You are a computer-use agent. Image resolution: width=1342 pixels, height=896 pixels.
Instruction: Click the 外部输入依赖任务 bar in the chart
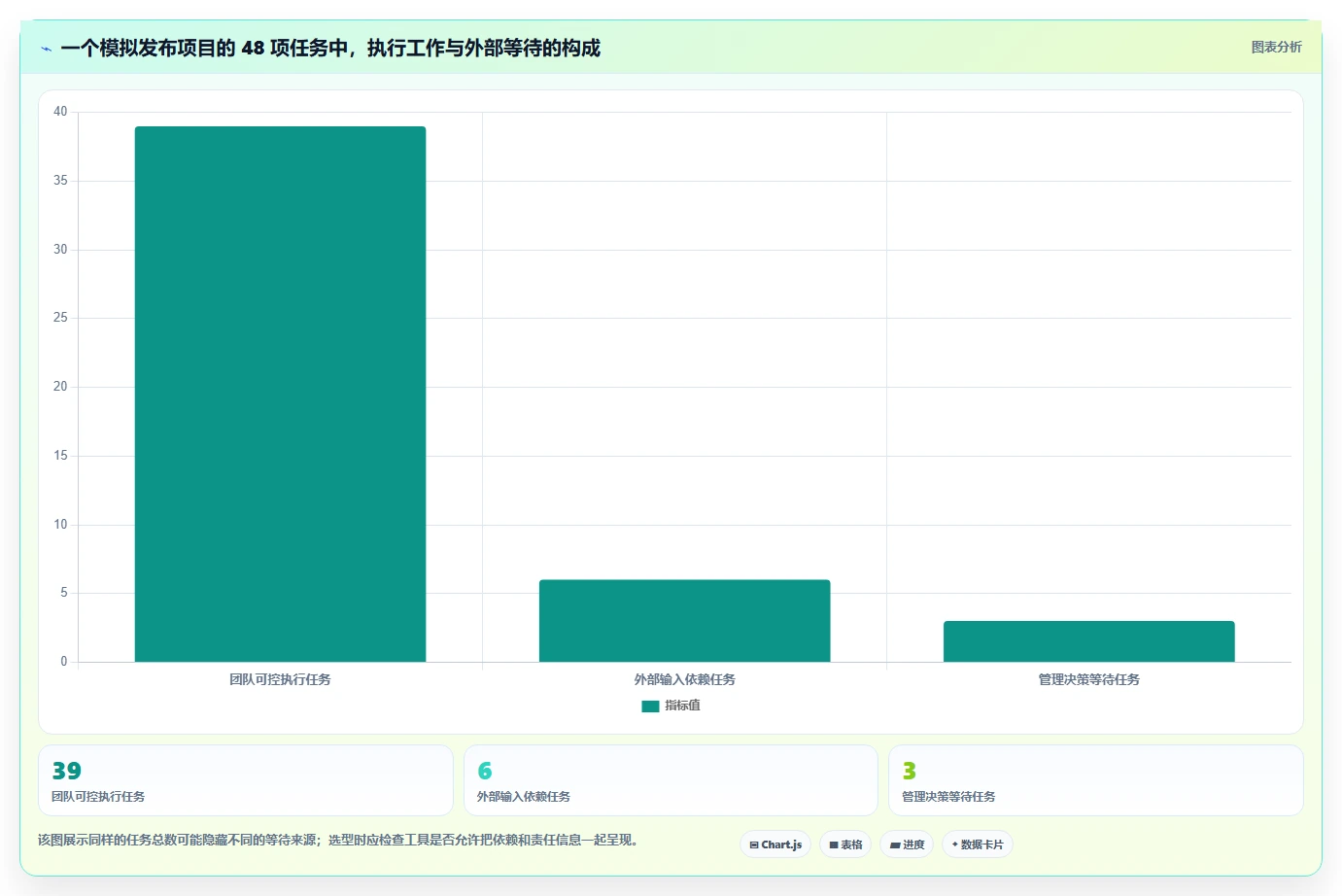684,621
